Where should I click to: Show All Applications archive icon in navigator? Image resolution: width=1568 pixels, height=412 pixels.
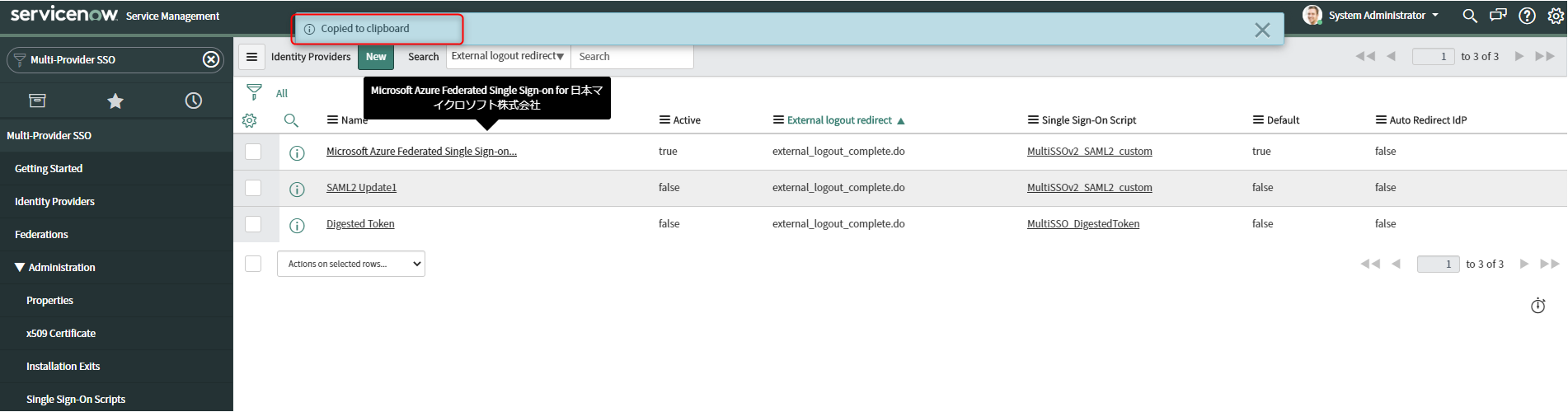37,101
